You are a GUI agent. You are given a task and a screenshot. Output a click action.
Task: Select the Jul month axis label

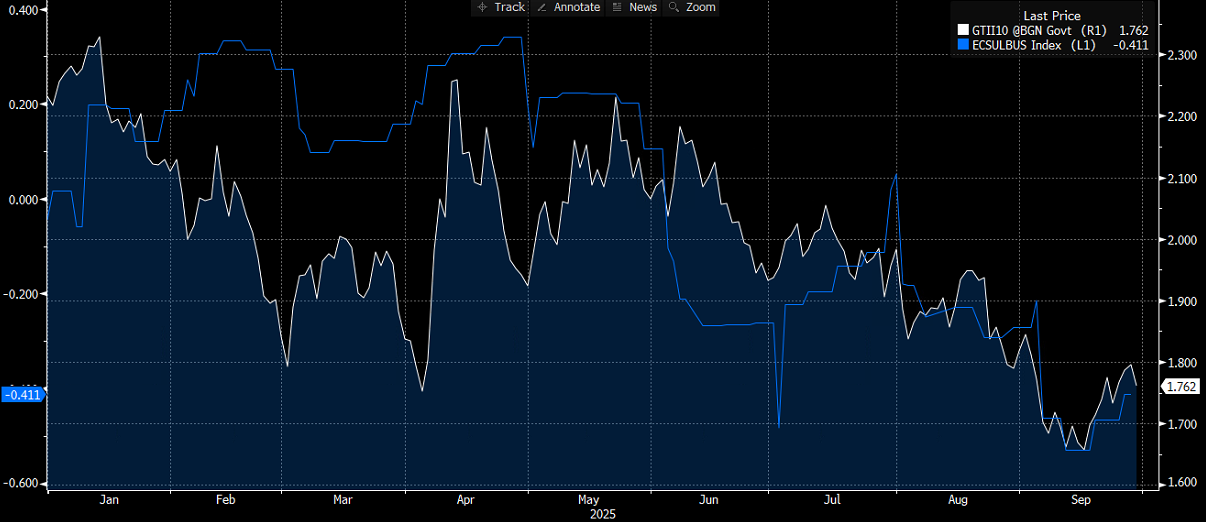(x=830, y=499)
